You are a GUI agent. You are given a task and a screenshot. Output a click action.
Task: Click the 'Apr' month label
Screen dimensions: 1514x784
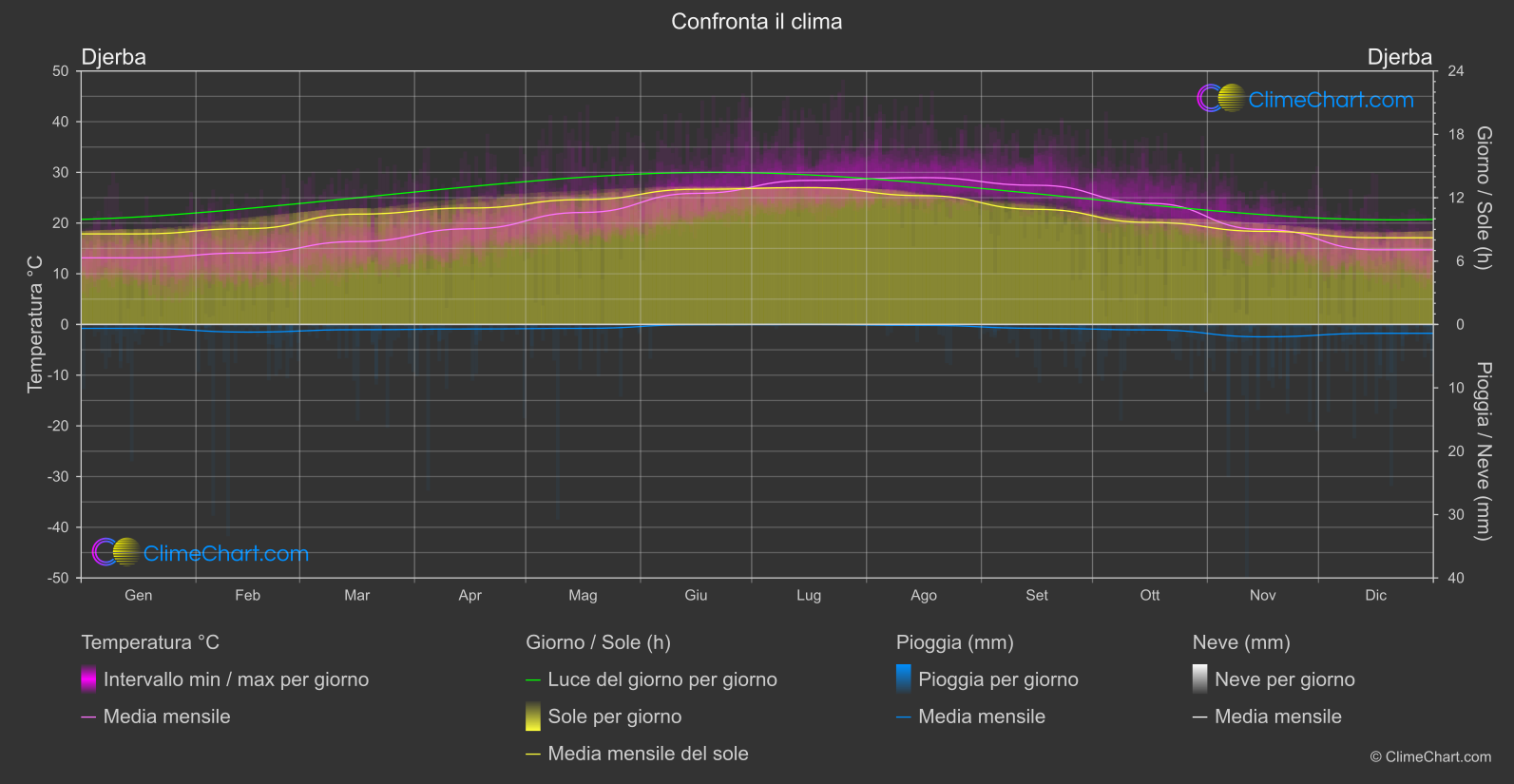[470, 595]
